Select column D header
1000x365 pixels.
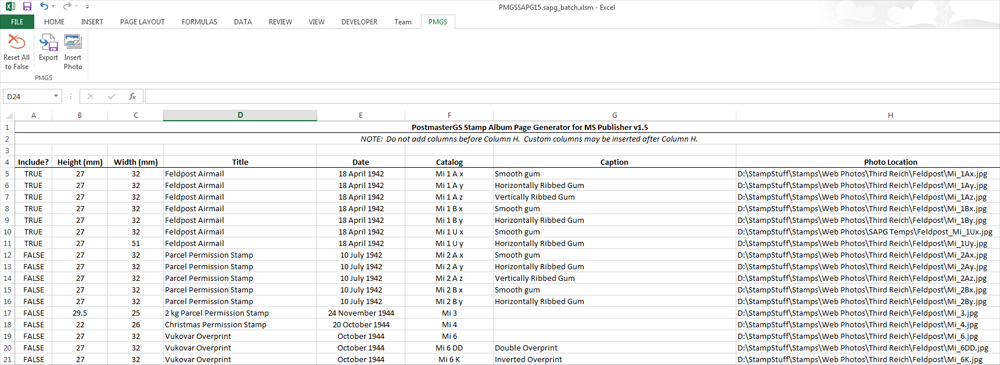pos(240,115)
